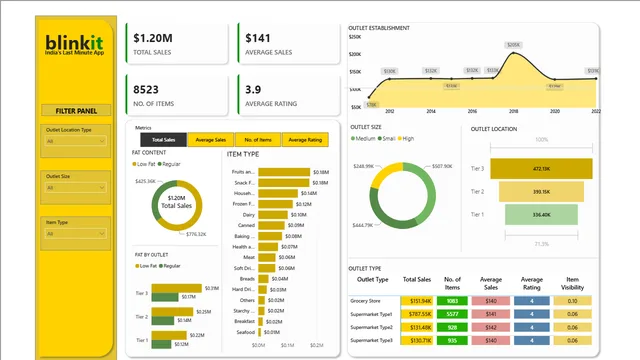Click the $444.79K label in Outlet Size donut
Viewport: 640px width, 360px height.
[363, 225]
